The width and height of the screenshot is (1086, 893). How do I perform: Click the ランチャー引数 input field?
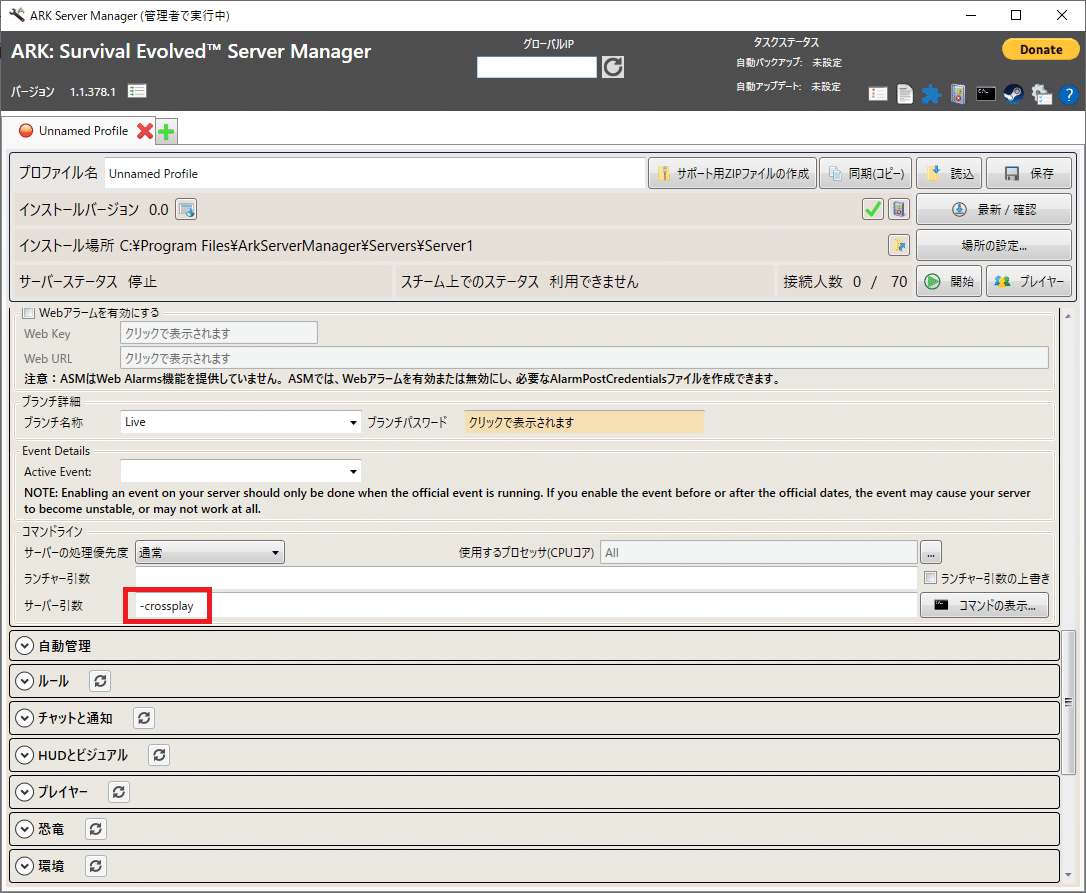point(526,578)
